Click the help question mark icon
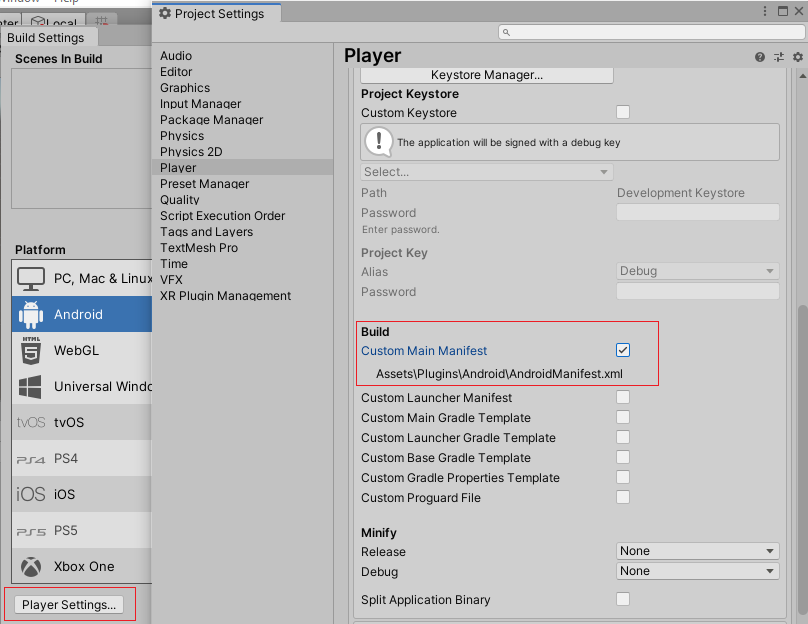 pos(760,57)
